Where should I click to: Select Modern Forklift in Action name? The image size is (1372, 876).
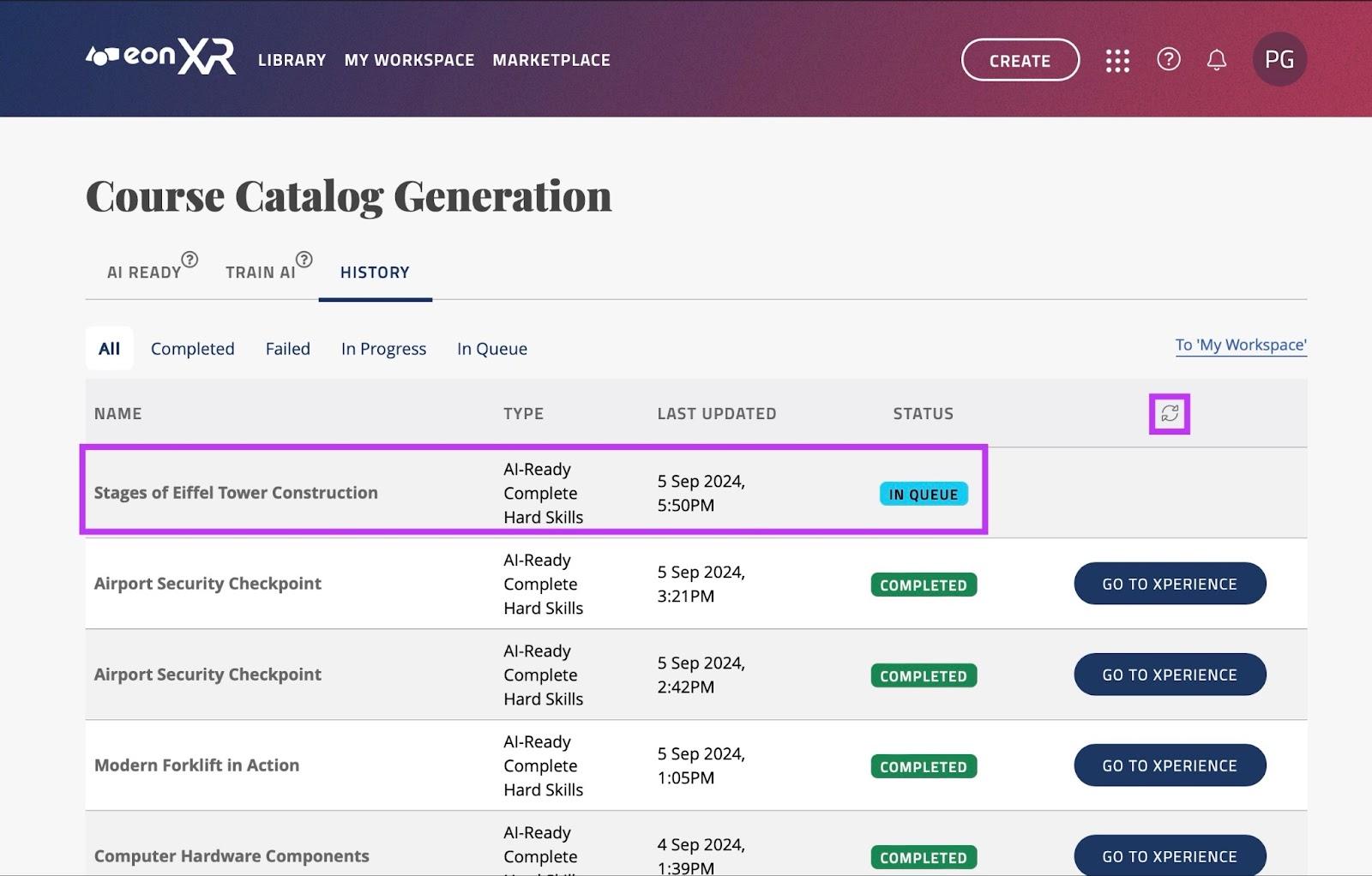click(196, 765)
